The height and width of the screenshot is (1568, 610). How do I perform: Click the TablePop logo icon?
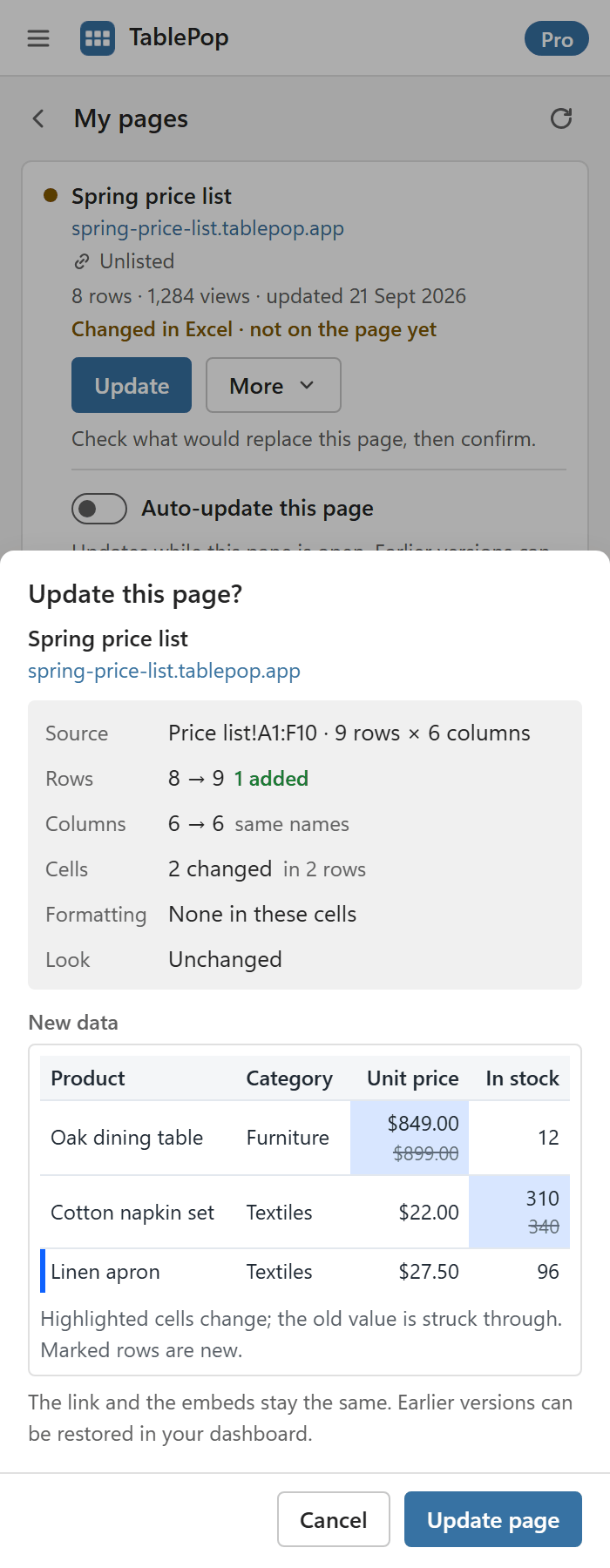point(98,38)
